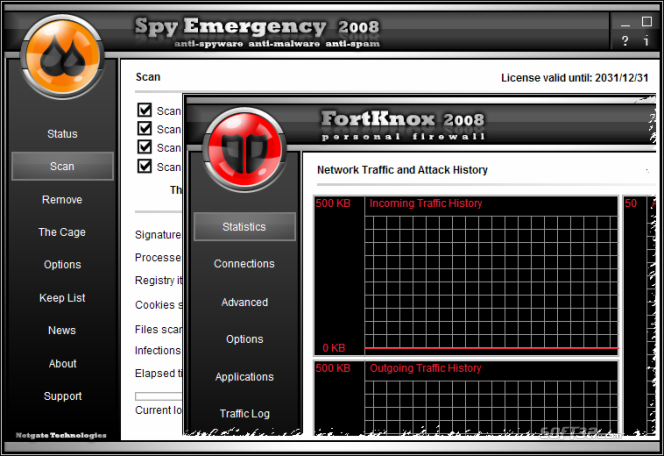
Task: Click '500 KB' on incoming traffic graph
Action: pyautogui.click(x=333, y=203)
